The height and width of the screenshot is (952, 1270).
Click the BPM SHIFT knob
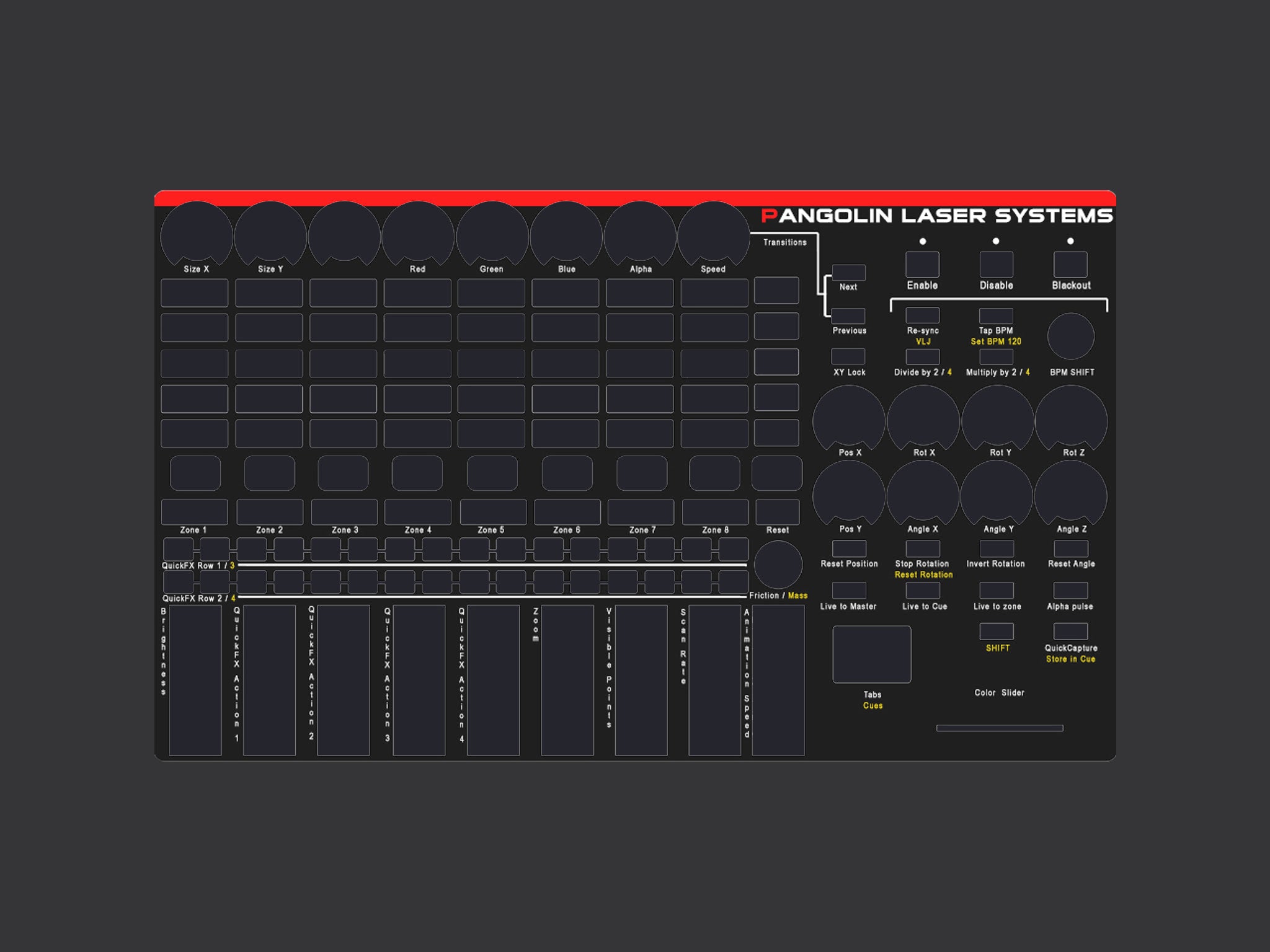click(1071, 337)
